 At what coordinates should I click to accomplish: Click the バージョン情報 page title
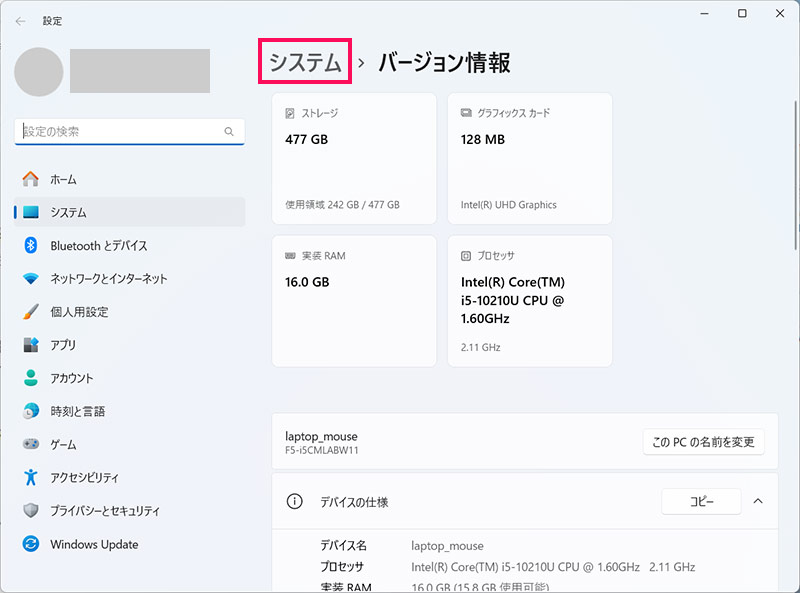(444, 62)
